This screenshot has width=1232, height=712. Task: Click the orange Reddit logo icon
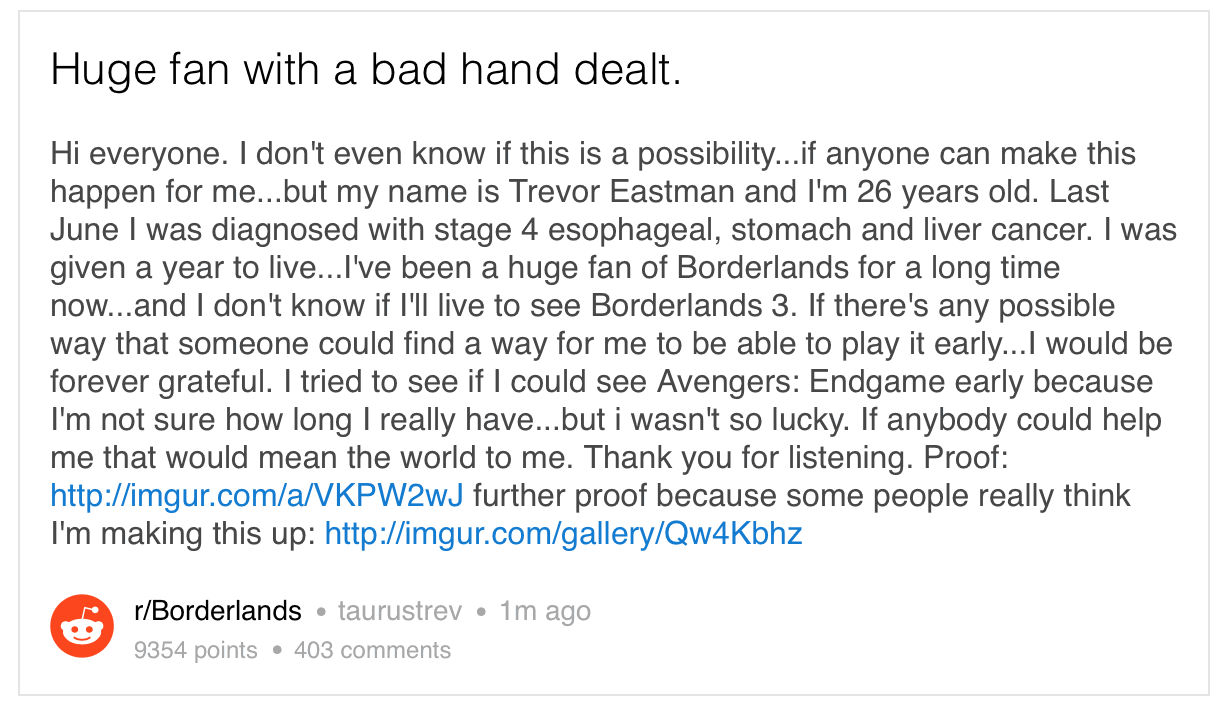(x=82, y=625)
